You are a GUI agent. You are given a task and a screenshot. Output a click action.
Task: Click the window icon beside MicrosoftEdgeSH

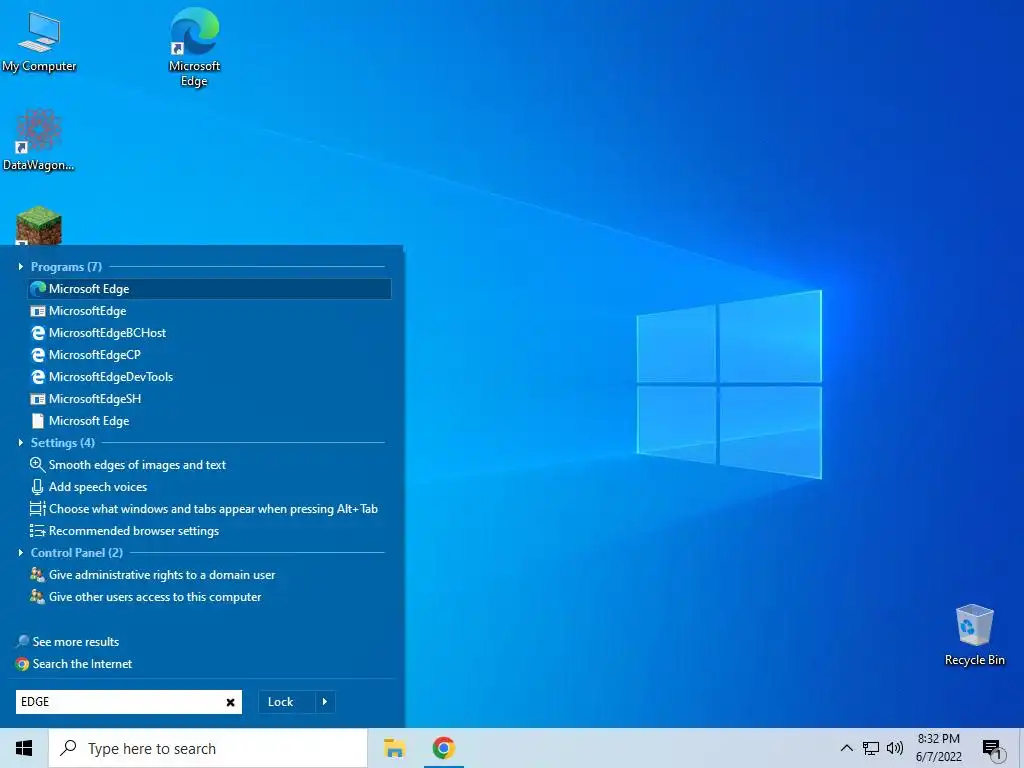(39, 399)
